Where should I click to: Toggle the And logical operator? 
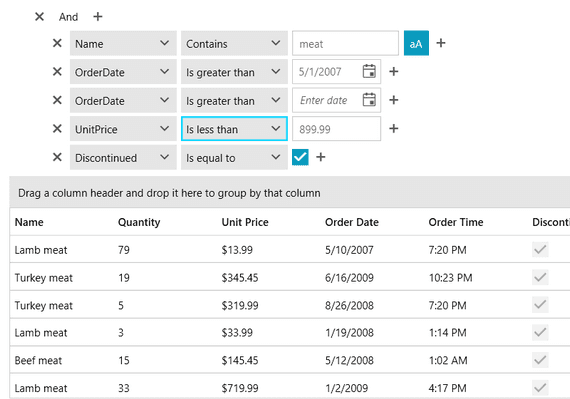coord(68,17)
